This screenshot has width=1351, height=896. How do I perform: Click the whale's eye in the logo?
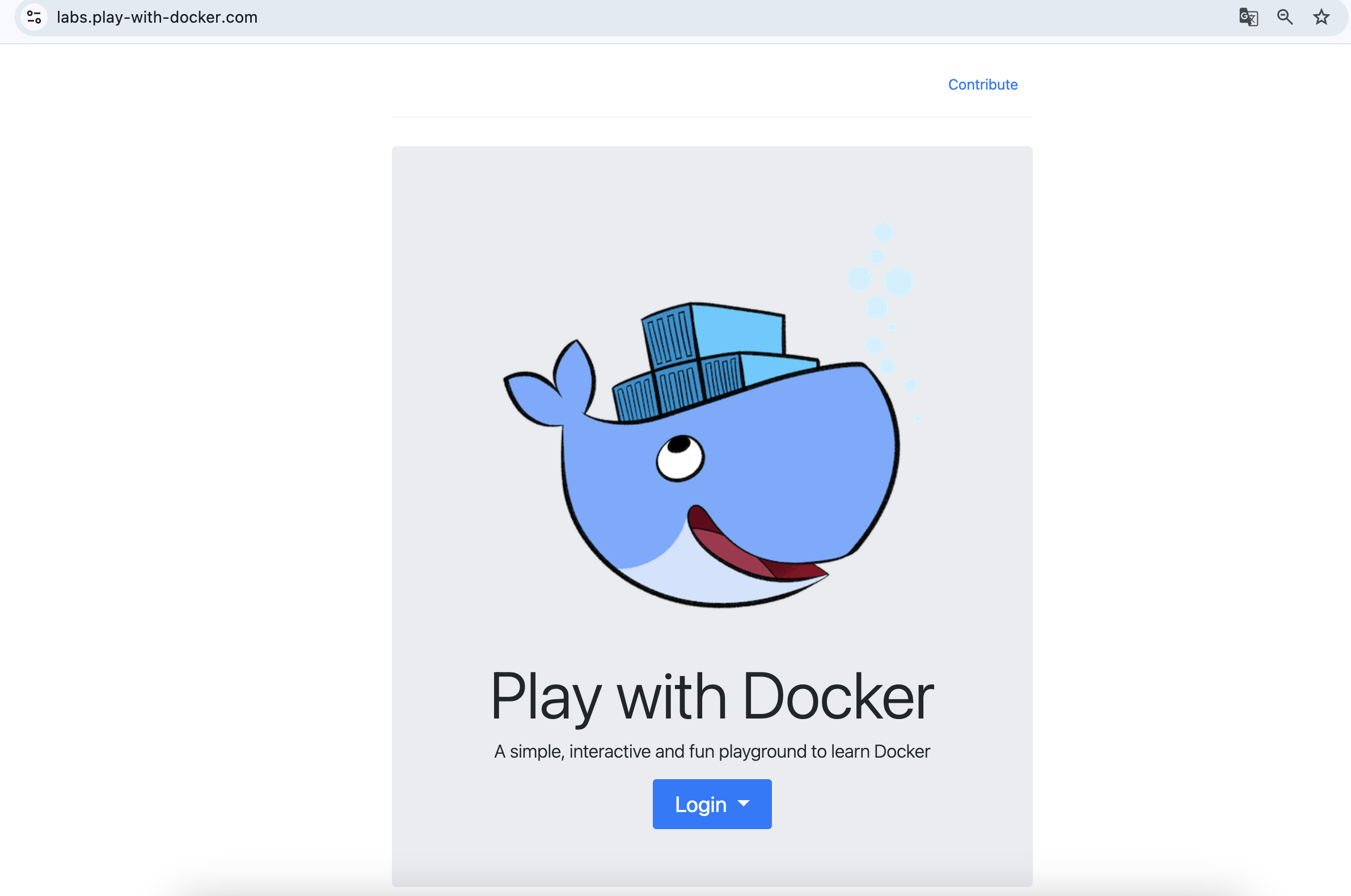tap(680, 458)
